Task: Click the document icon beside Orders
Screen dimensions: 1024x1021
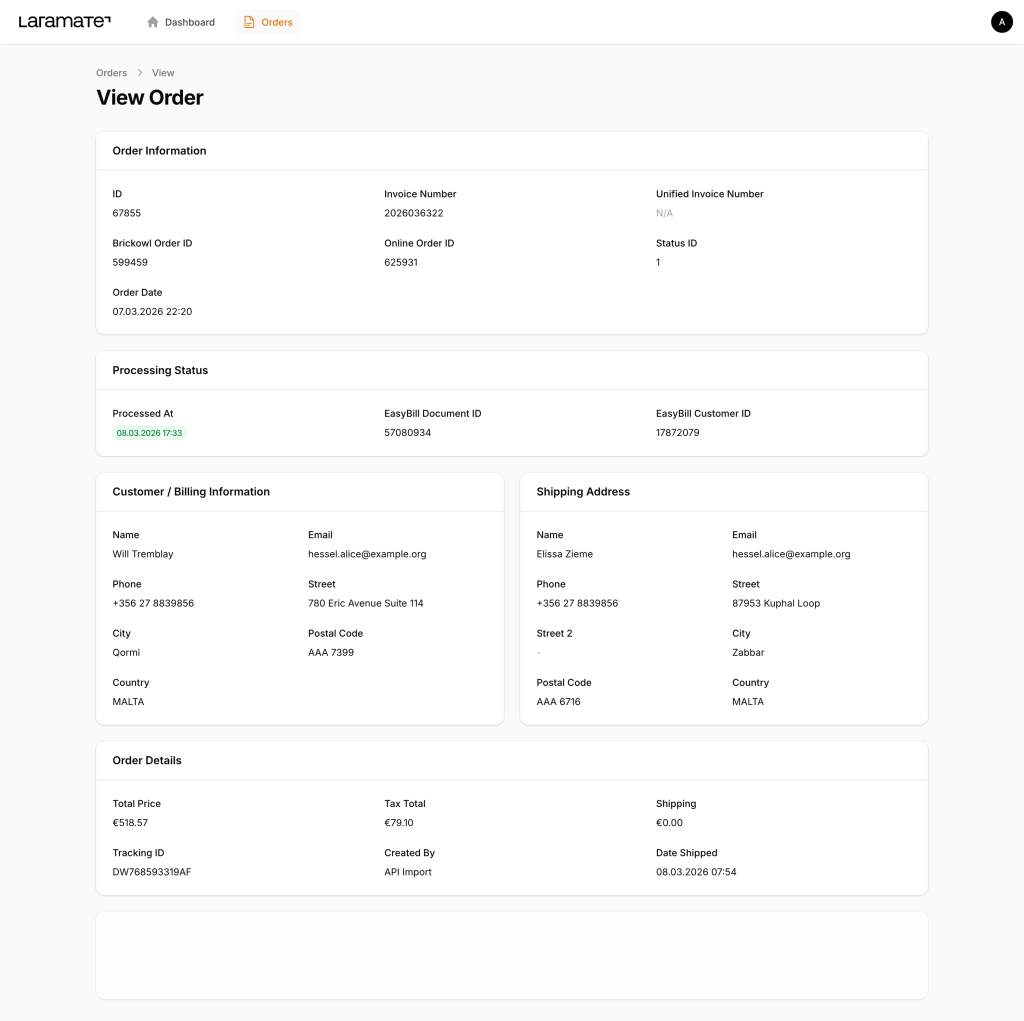Action: pyautogui.click(x=250, y=22)
